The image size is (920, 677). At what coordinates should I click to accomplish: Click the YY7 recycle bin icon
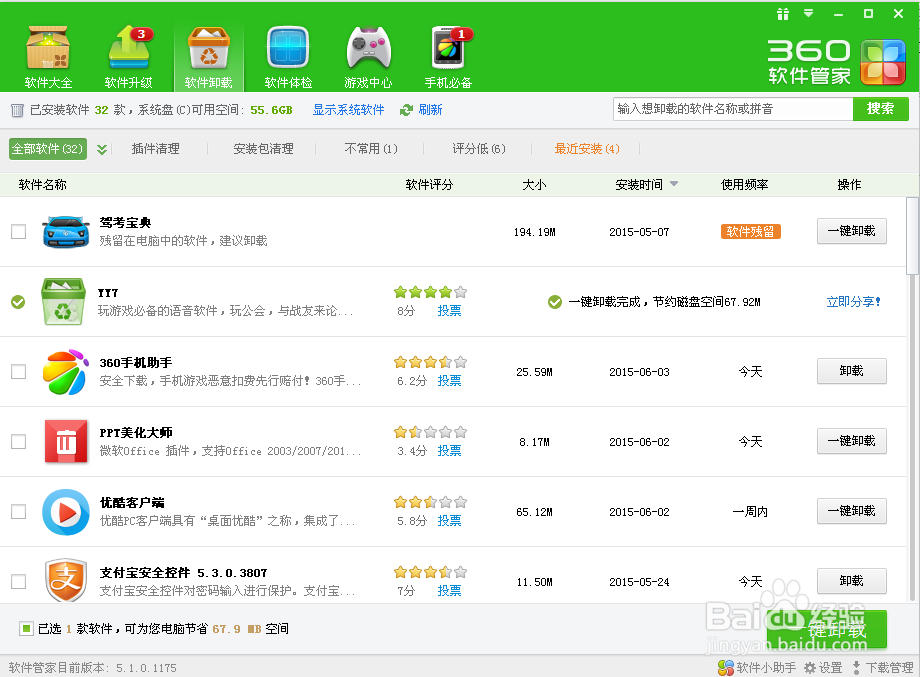[x=63, y=302]
